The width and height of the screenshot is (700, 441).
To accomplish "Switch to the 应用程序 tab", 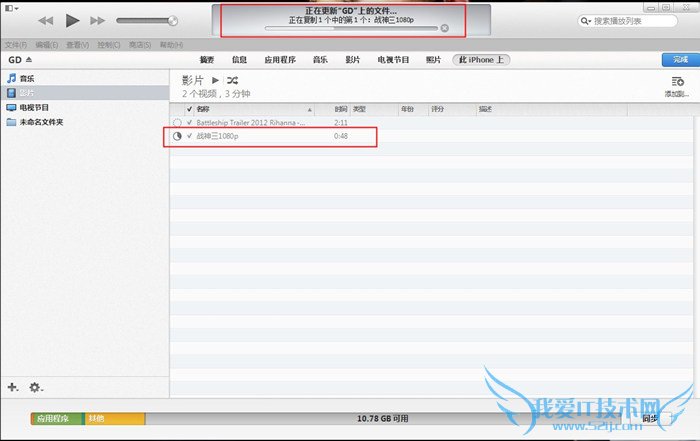I will pyautogui.click(x=280, y=60).
